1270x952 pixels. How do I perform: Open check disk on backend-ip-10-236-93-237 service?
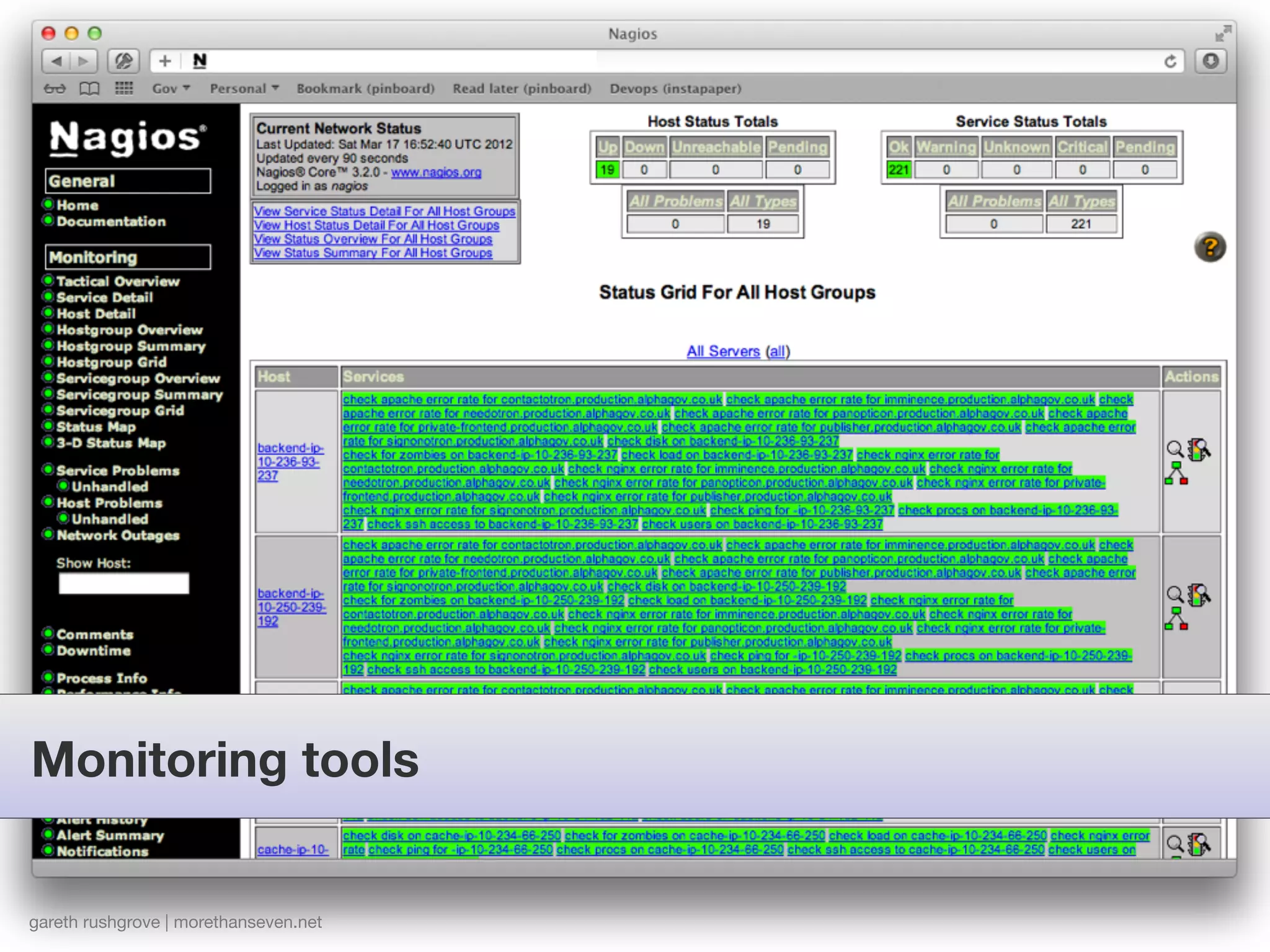[723, 441]
